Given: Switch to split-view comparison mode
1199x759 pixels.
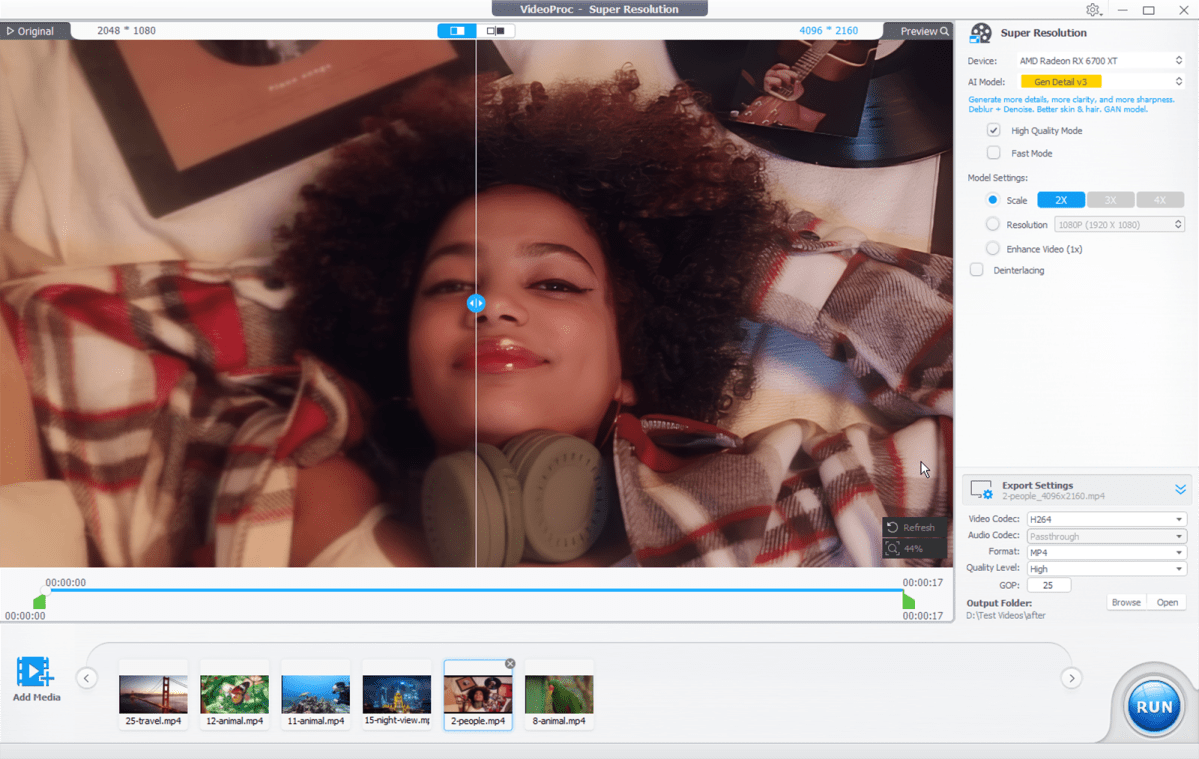Looking at the screenshot, I should click(457, 31).
